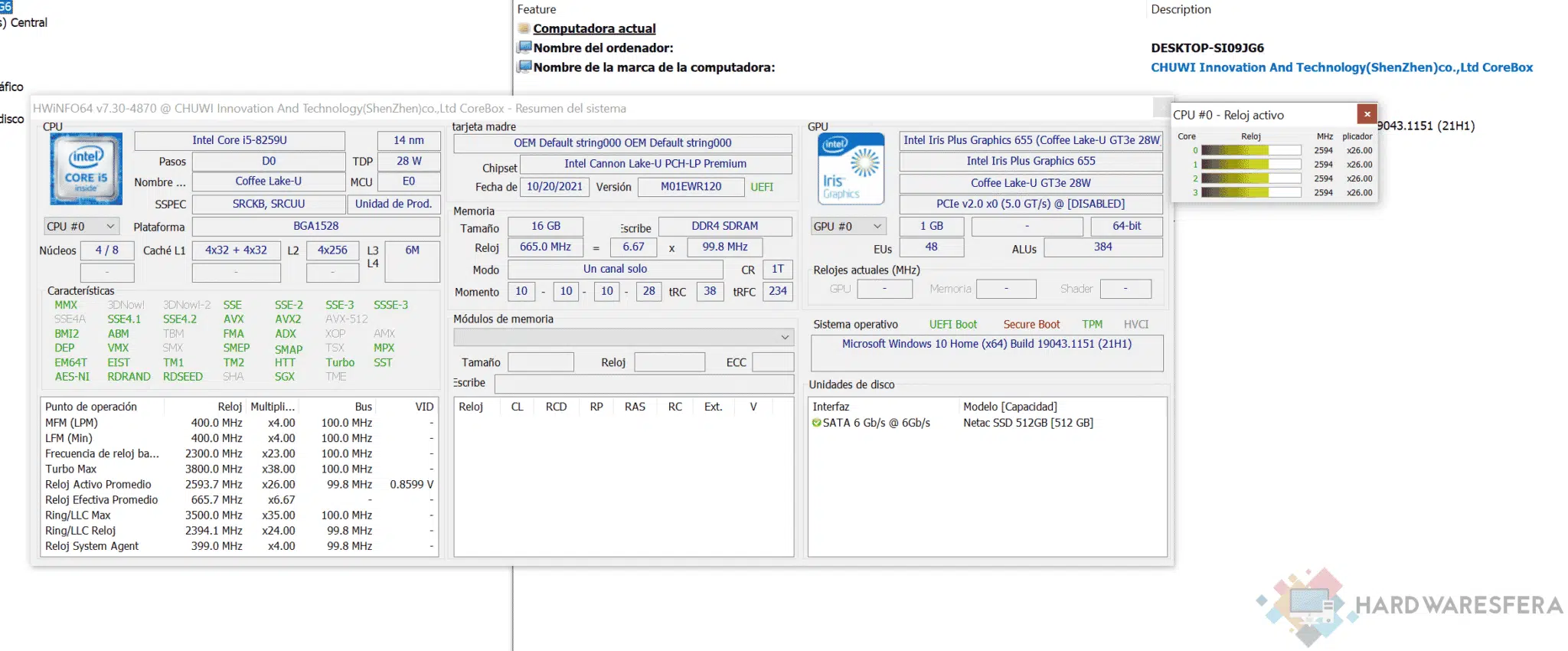This screenshot has height=651, width=1568.
Task: Click the Secure Boot indicator
Action: 1031,325
